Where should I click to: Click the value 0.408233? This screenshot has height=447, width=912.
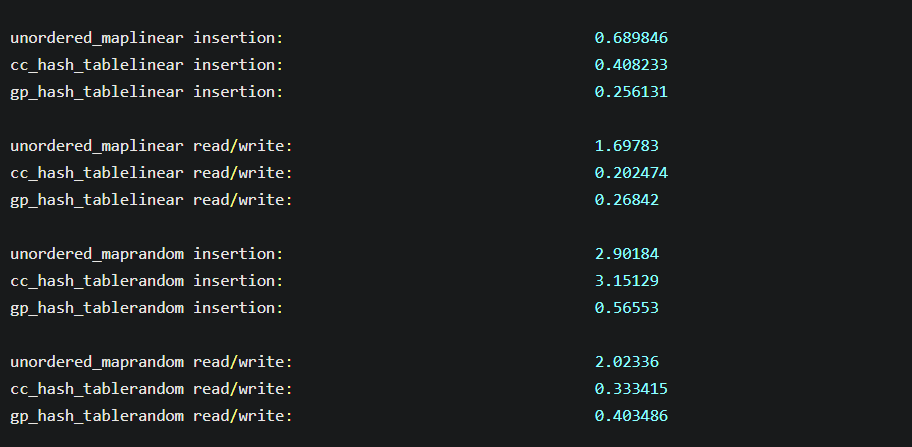[631, 65]
